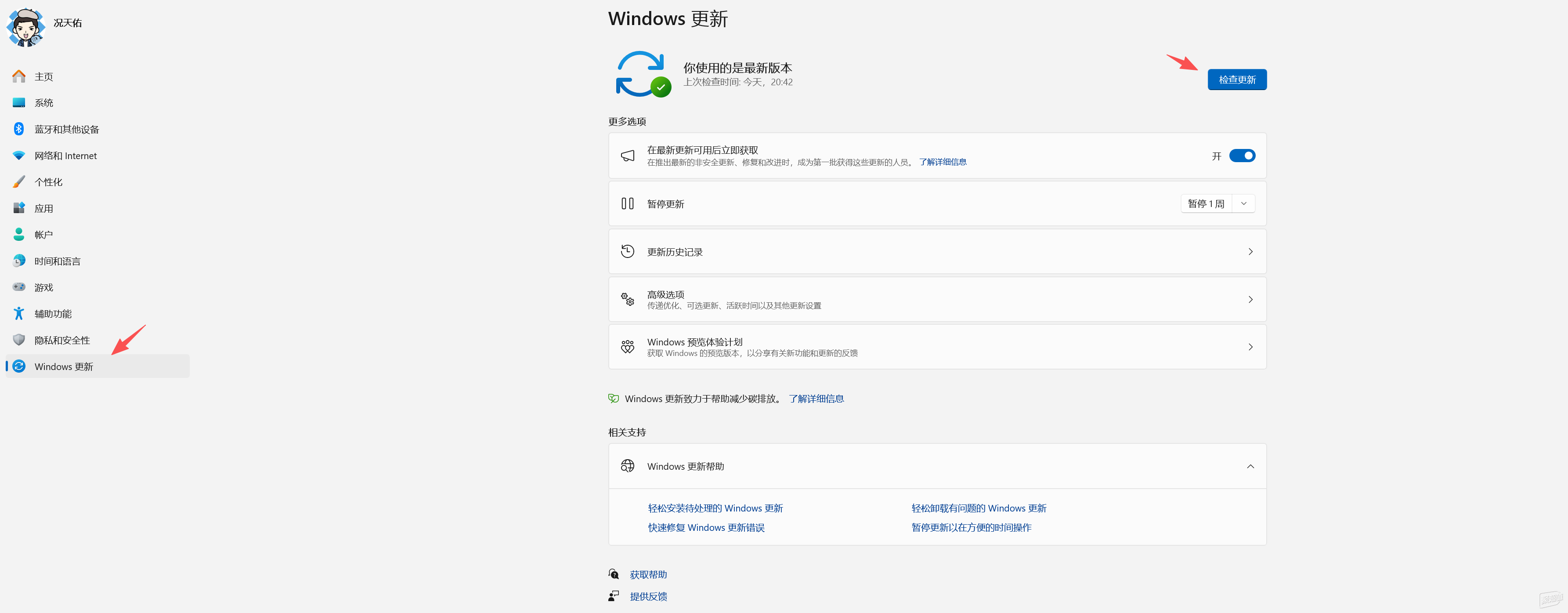The width and height of the screenshot is (1568, 613).
Task: Turn off get latest updates toggle
Action: [x=1242, y=156]
